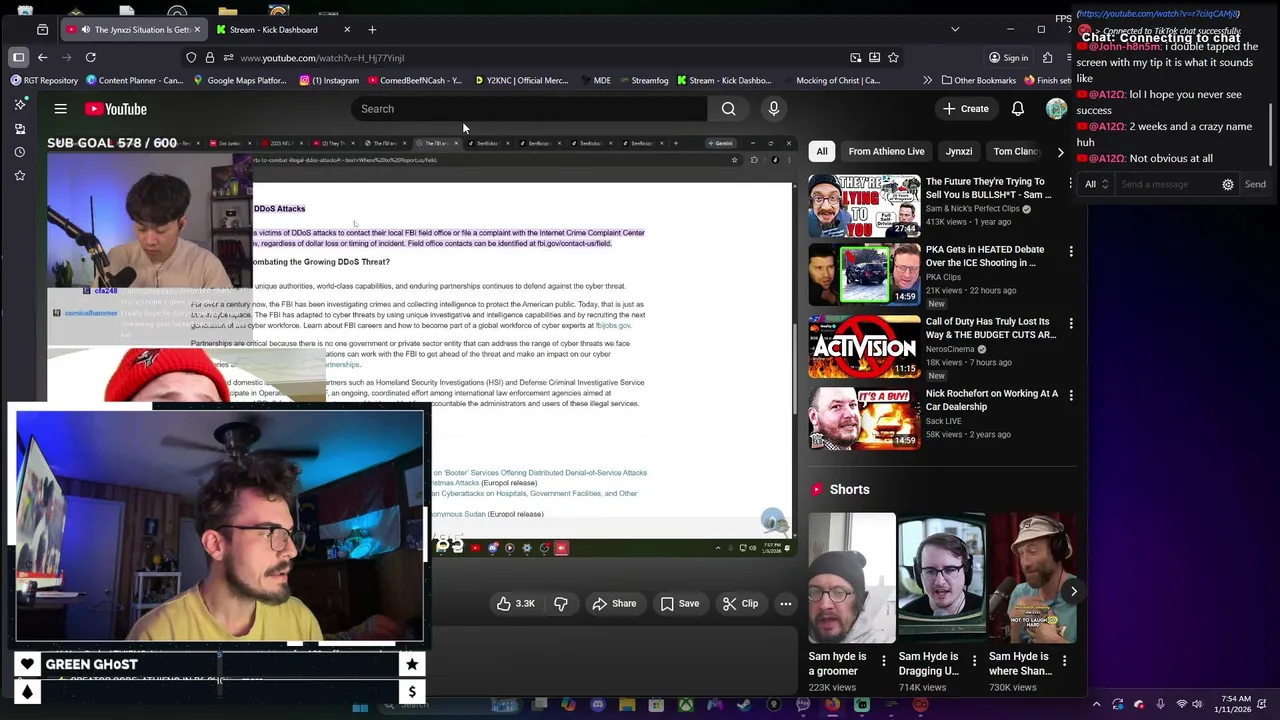Open options menu for Nick Rochefort video
Viewport: 1280px width, 720px height.
[x=1071, y=396]
